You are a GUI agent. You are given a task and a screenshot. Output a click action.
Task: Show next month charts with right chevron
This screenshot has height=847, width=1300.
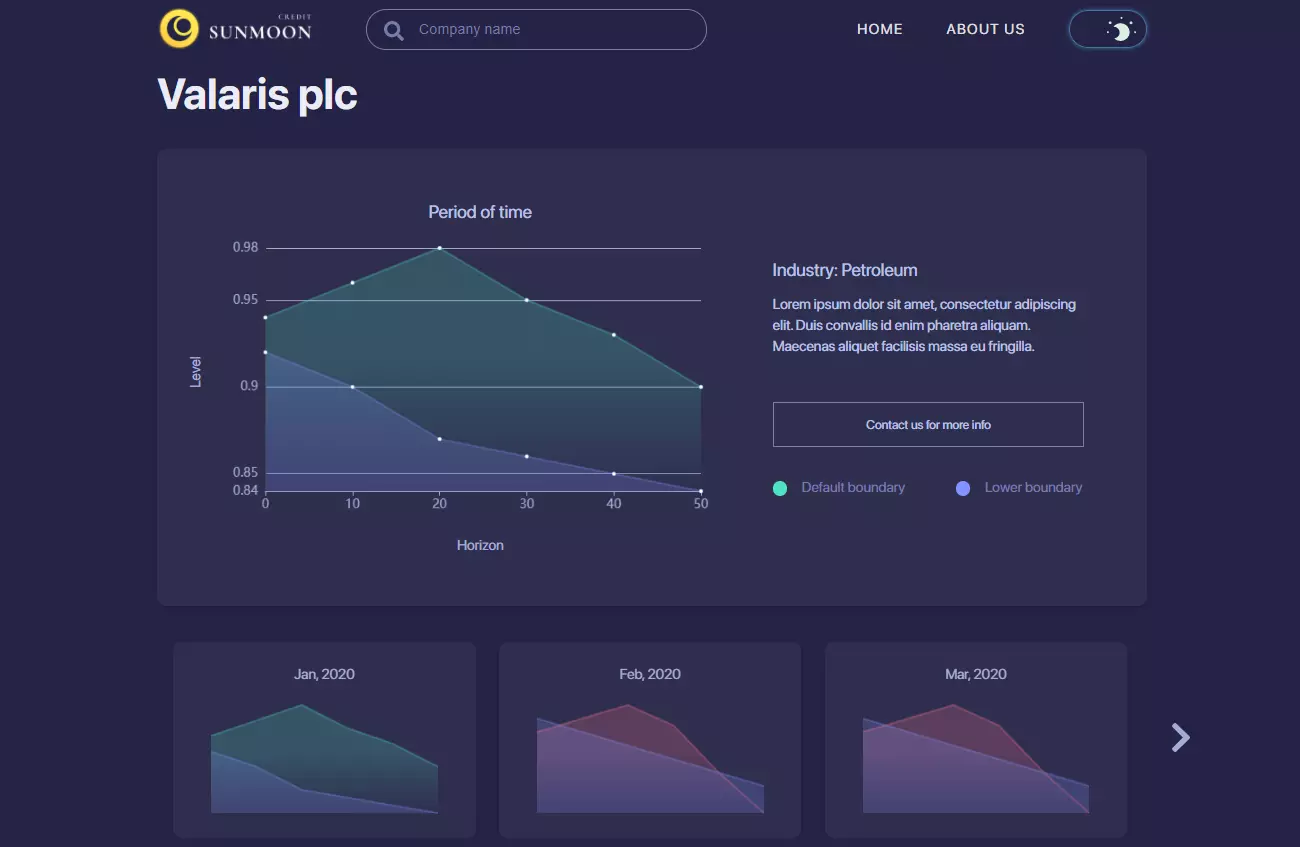1181,738
